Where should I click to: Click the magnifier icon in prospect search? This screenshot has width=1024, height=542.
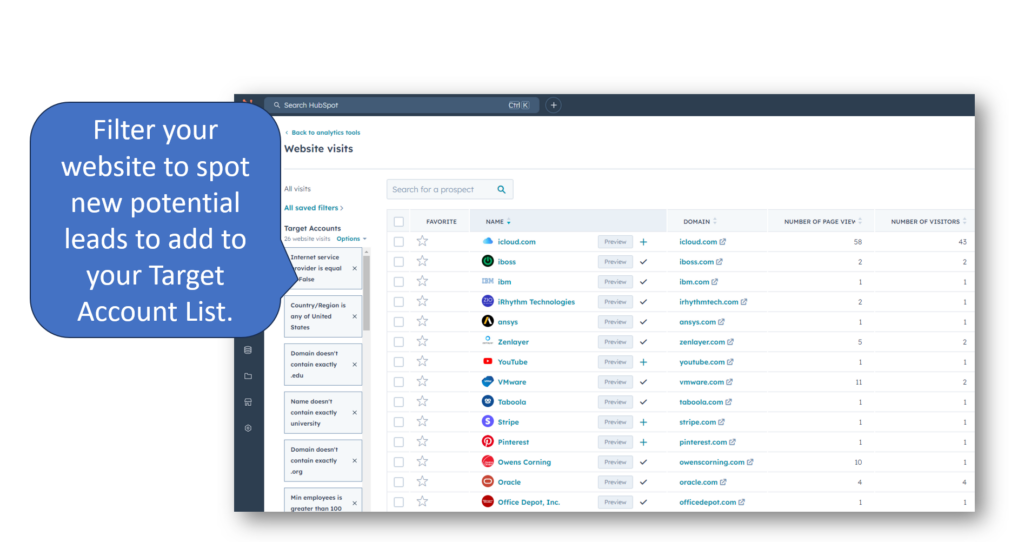[x=502, y=189]
